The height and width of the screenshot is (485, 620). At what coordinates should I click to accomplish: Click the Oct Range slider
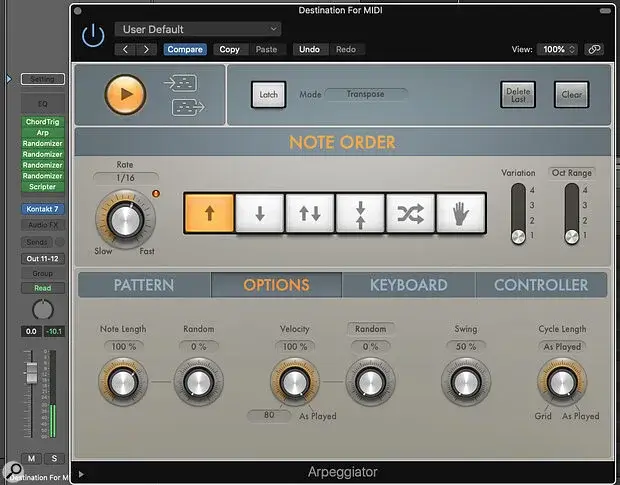571,212
